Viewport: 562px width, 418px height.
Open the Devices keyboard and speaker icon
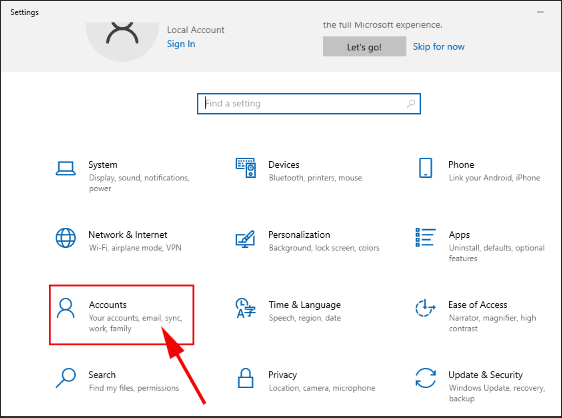tap(246, 168)
